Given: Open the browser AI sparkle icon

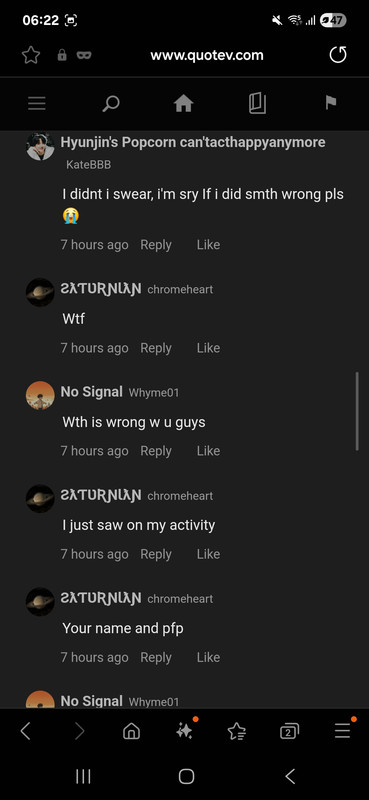Looking at the screenshot, I should [184, 732].
